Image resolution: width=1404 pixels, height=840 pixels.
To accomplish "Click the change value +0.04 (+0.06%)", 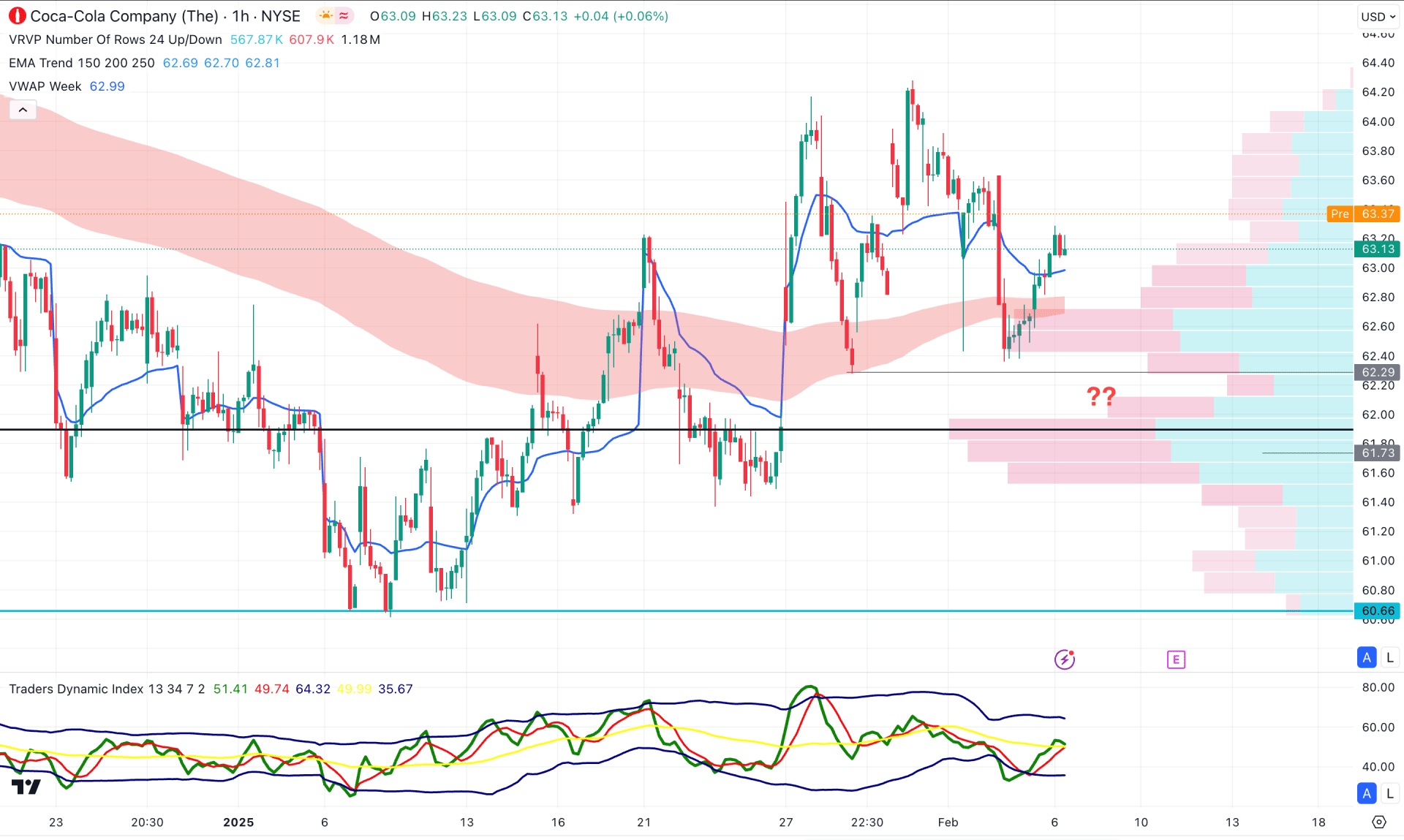I will coord(621,16).
